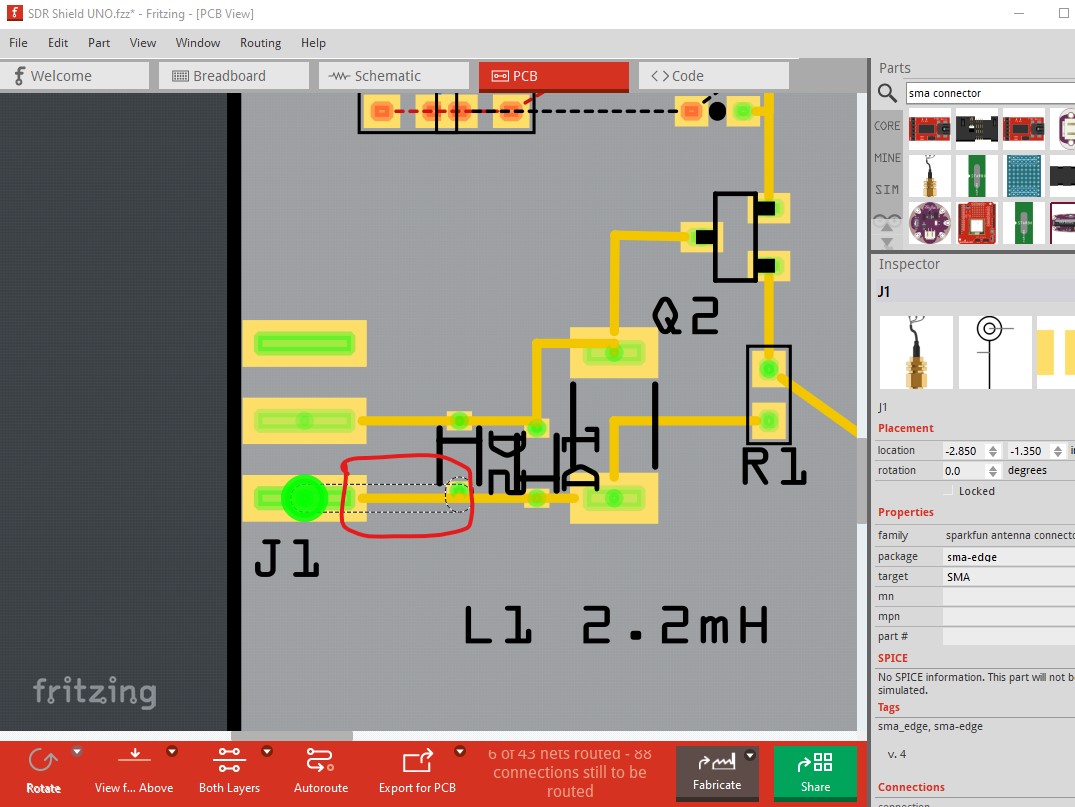Click the part # property field
The width and height of the screenshot is (1075, 807).
point(1008,636)
